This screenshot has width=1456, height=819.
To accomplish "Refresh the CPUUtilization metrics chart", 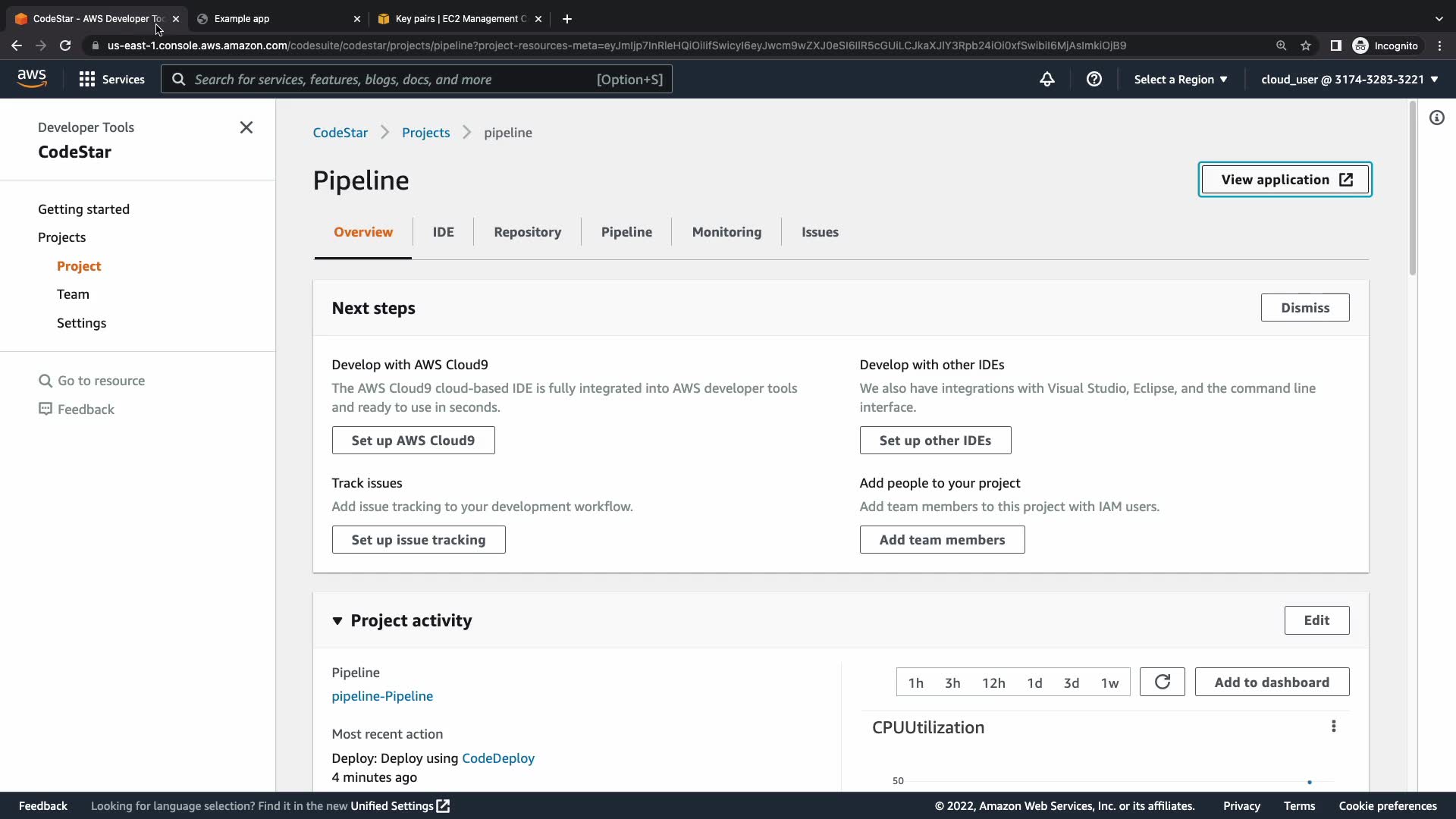I will (x=1162, y=682).
